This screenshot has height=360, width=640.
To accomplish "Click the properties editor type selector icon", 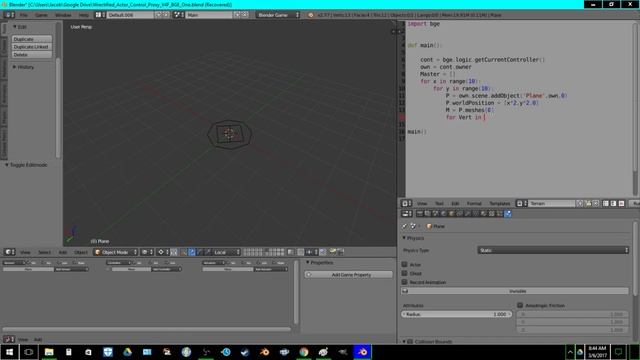I will point(407,213).
